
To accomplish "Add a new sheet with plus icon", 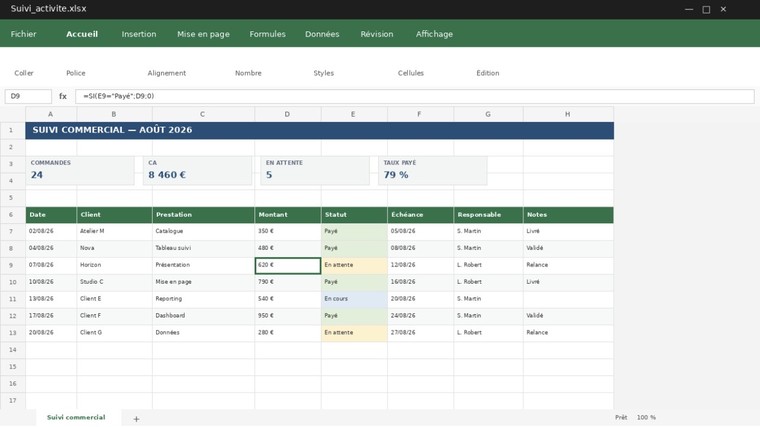I will 136,418.
